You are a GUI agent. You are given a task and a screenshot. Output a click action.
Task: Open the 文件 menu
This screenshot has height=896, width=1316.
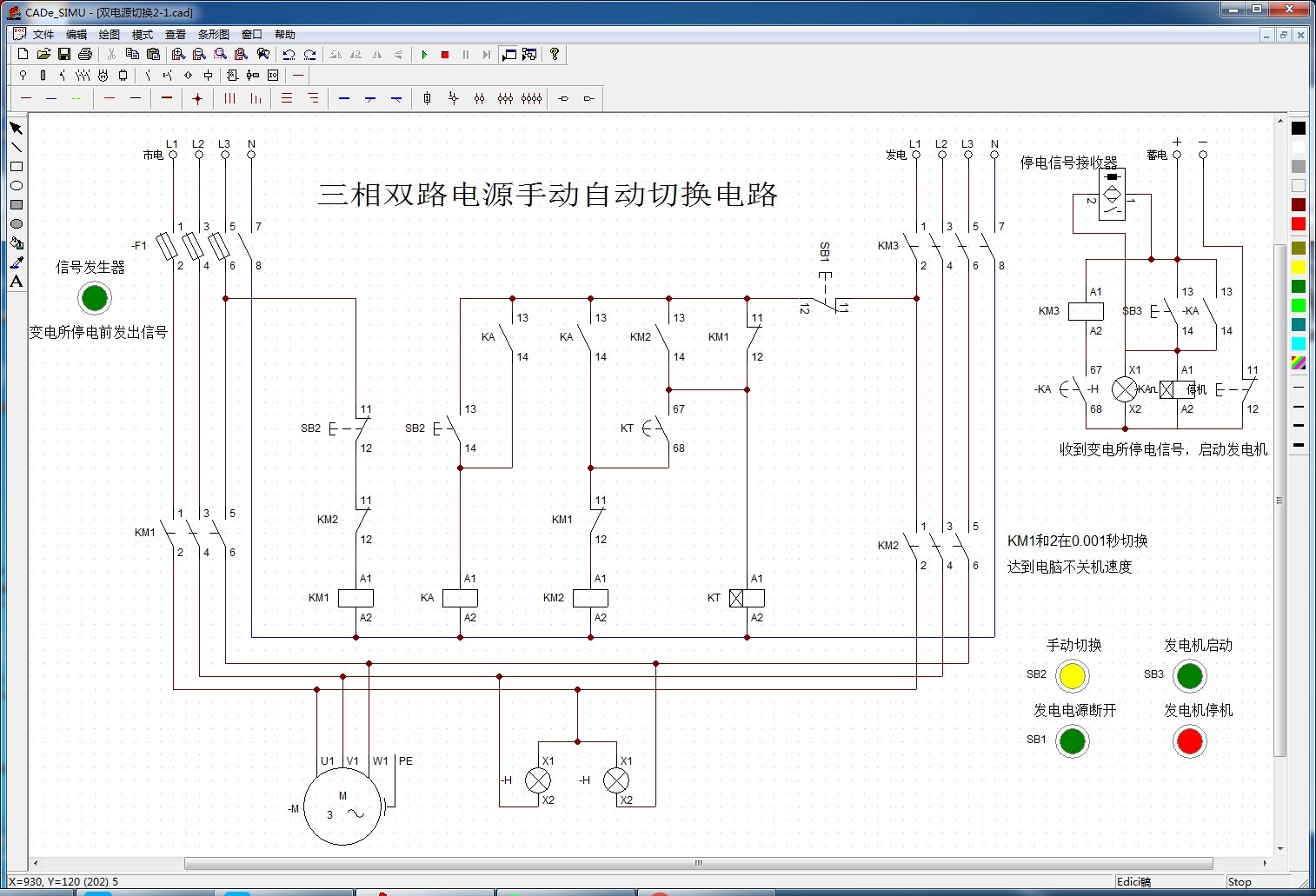pyautogui.click(x=43, y=35)
